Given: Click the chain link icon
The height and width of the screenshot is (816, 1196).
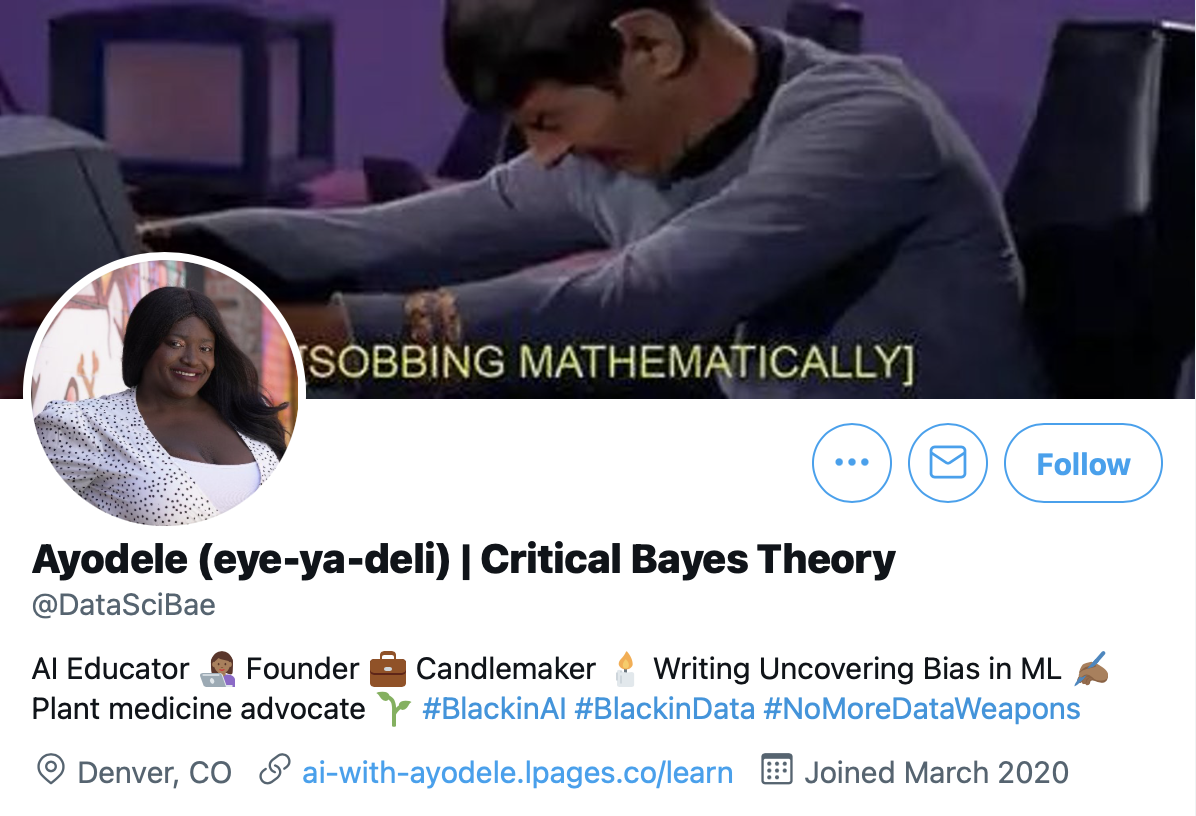Looking at the screenshot, I should click(275, 769).
